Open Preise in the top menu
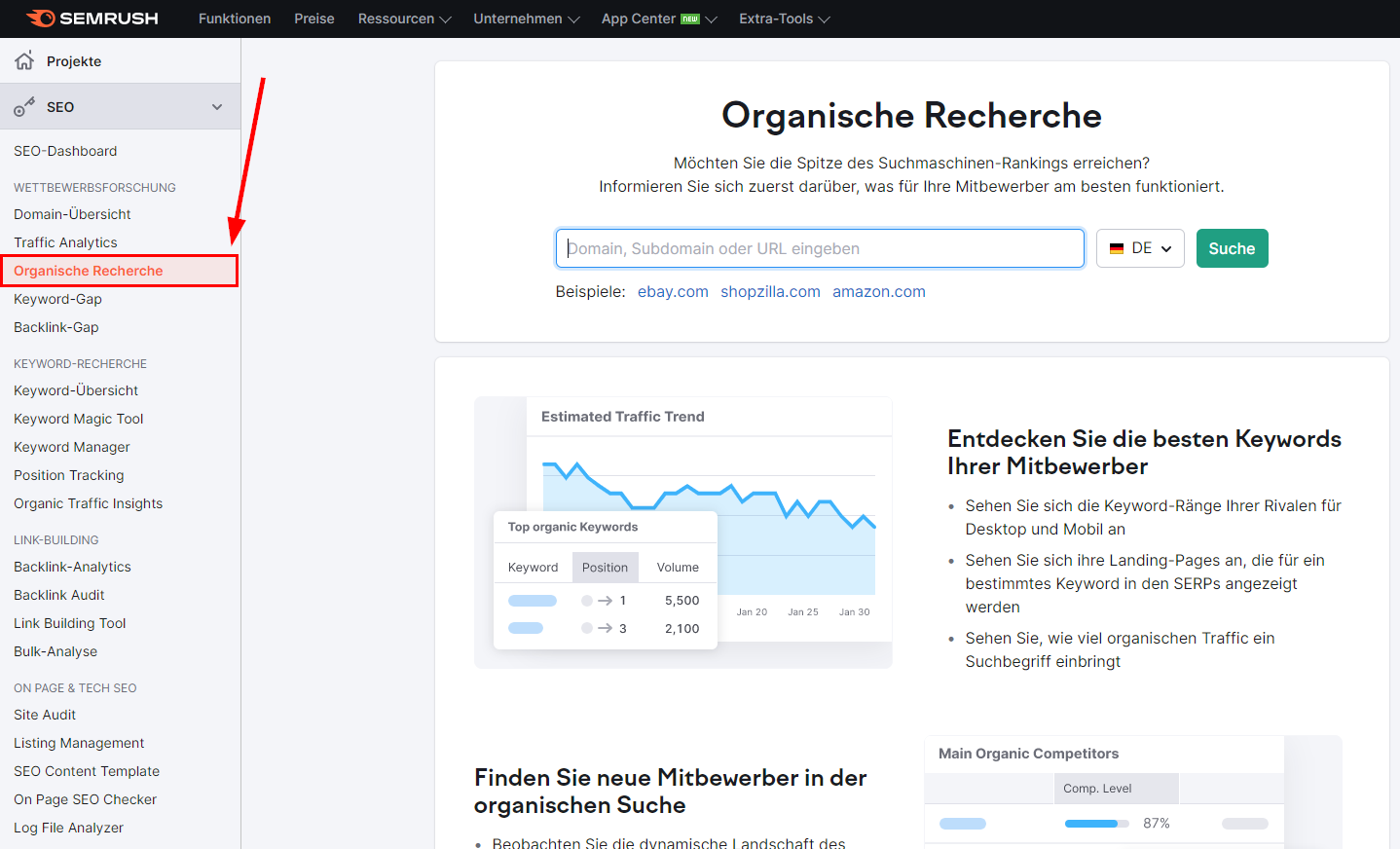The width and height of the screenshot is (1400, 849). (314, 18)
